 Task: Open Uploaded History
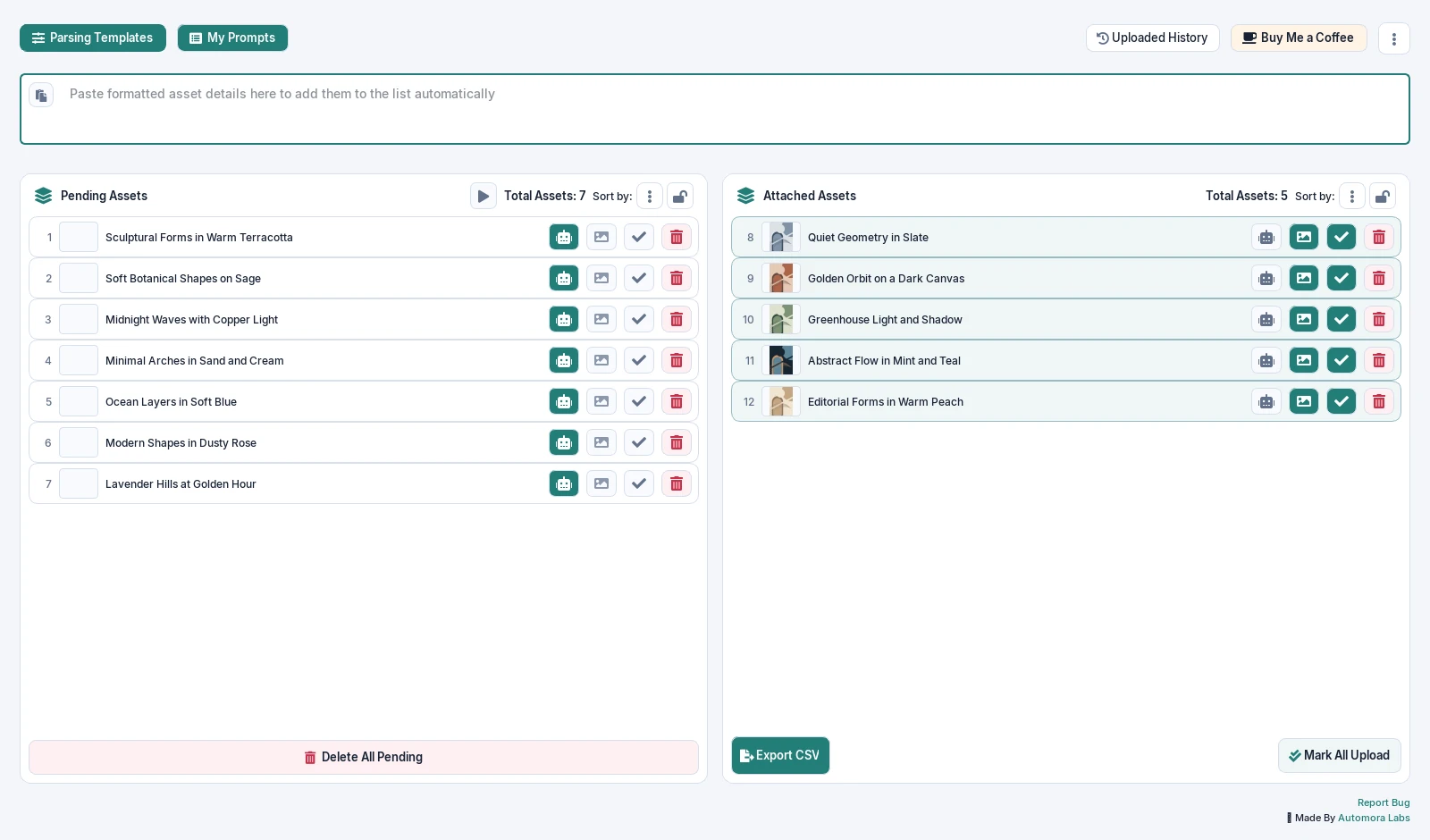coord(1153,38)
